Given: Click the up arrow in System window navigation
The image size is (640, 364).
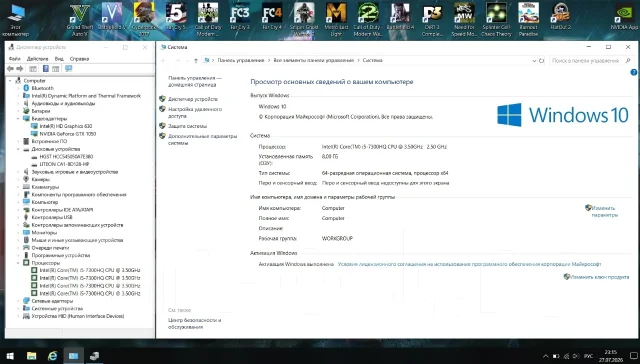Looking at the screenshot, I should coord(196,60).
